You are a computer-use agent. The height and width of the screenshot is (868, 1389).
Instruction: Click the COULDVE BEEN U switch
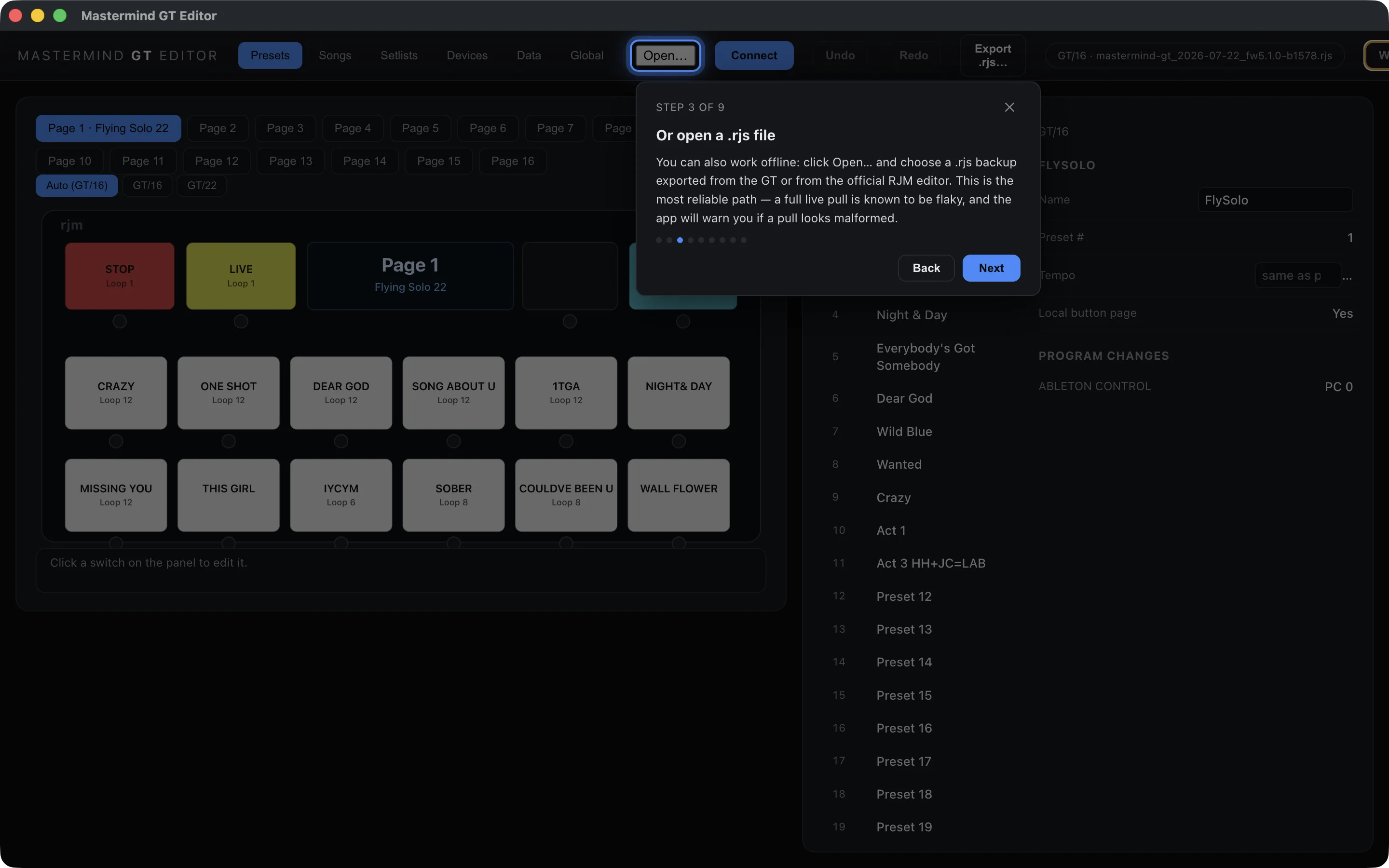[566, 495]
